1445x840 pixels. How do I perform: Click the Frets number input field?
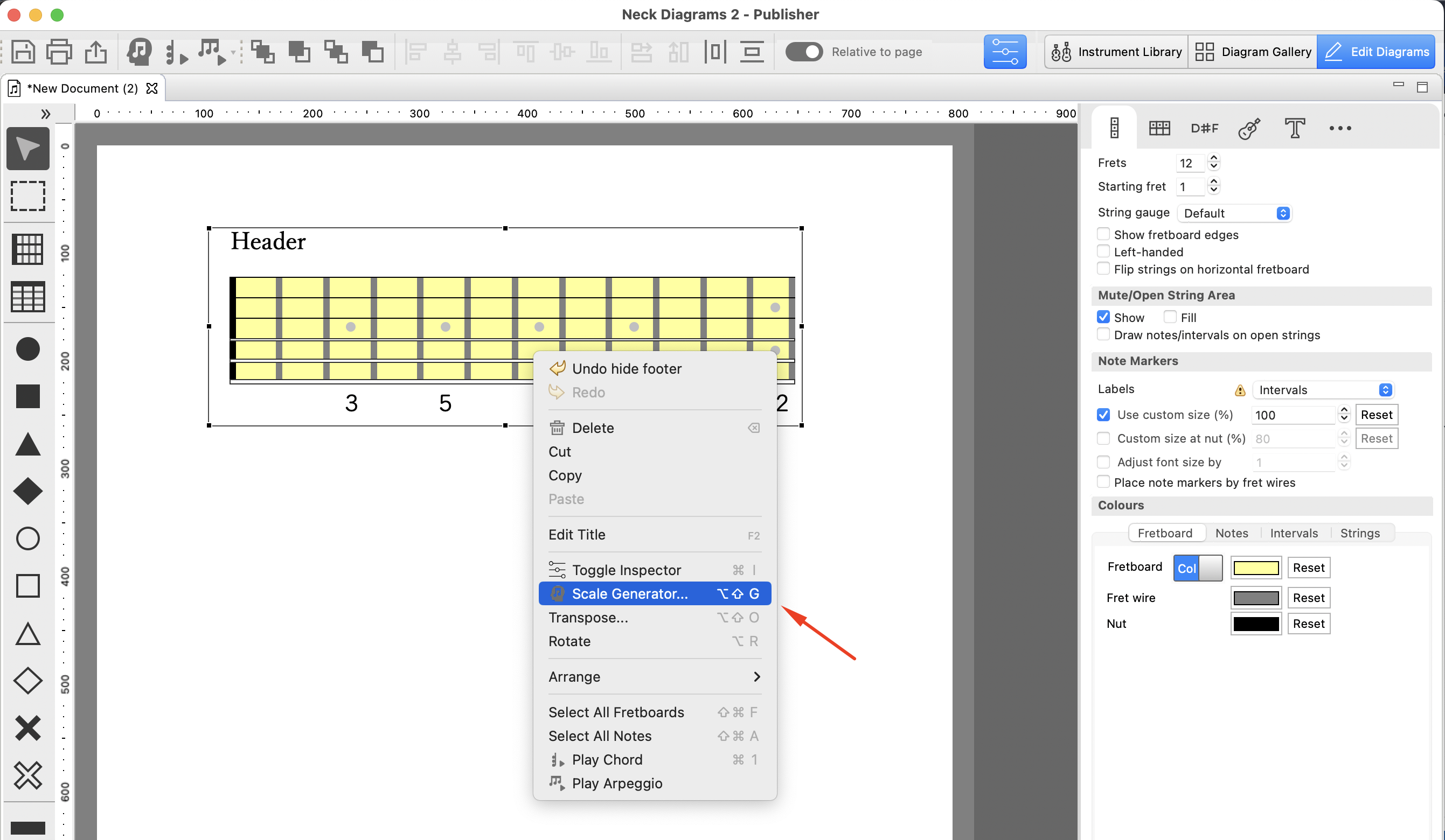coord(1189,163)
